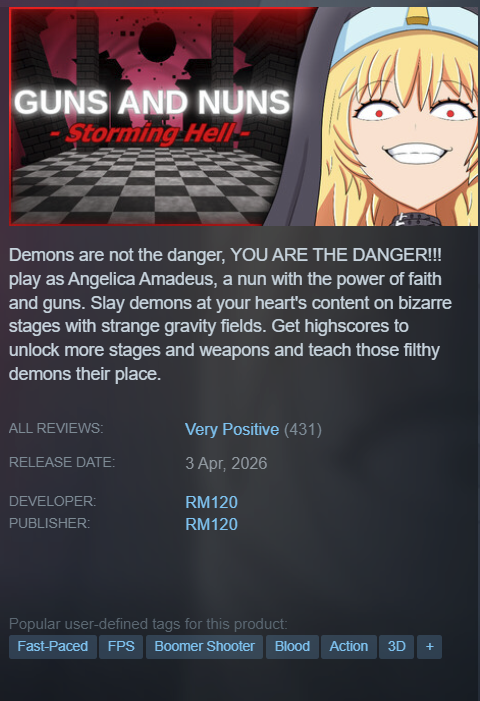Select the Fast-Paced tag
This screenshot has height=701, width=480.
pos(53,646)
